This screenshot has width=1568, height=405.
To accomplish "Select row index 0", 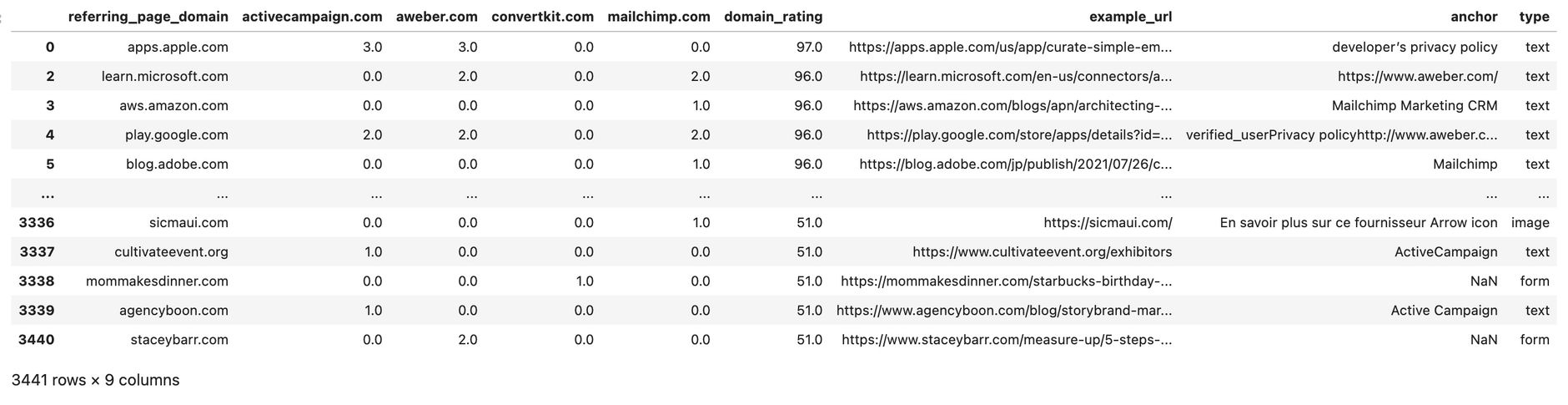I will tap(50, 48).
